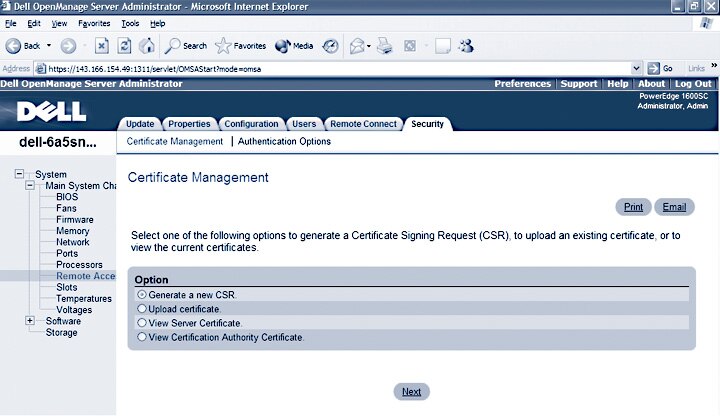Image resolution: width=720 pixels, height=416 pixels.
Task: Open the Messenger people icon
Action: 466,46
